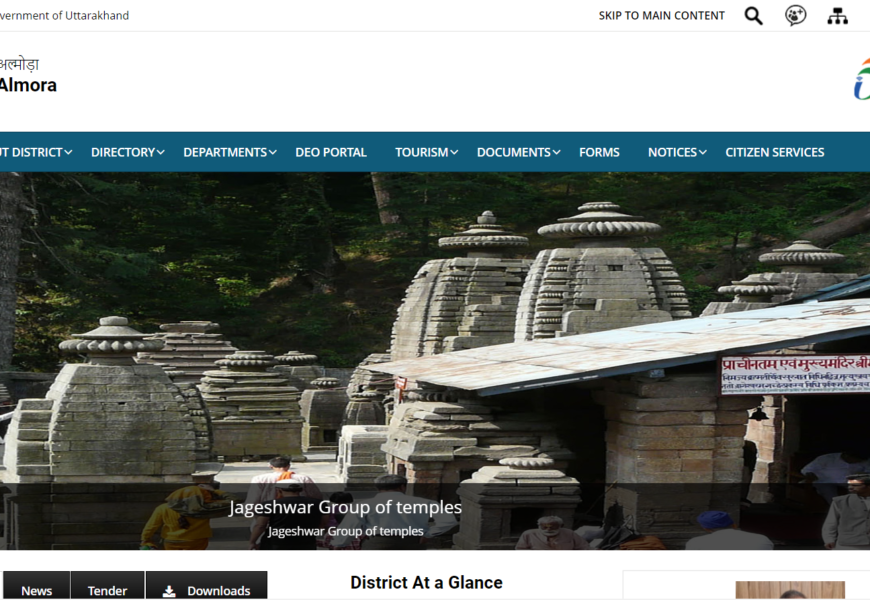
Task: Switch to the Tender tab
Action: tap(107, 590)
